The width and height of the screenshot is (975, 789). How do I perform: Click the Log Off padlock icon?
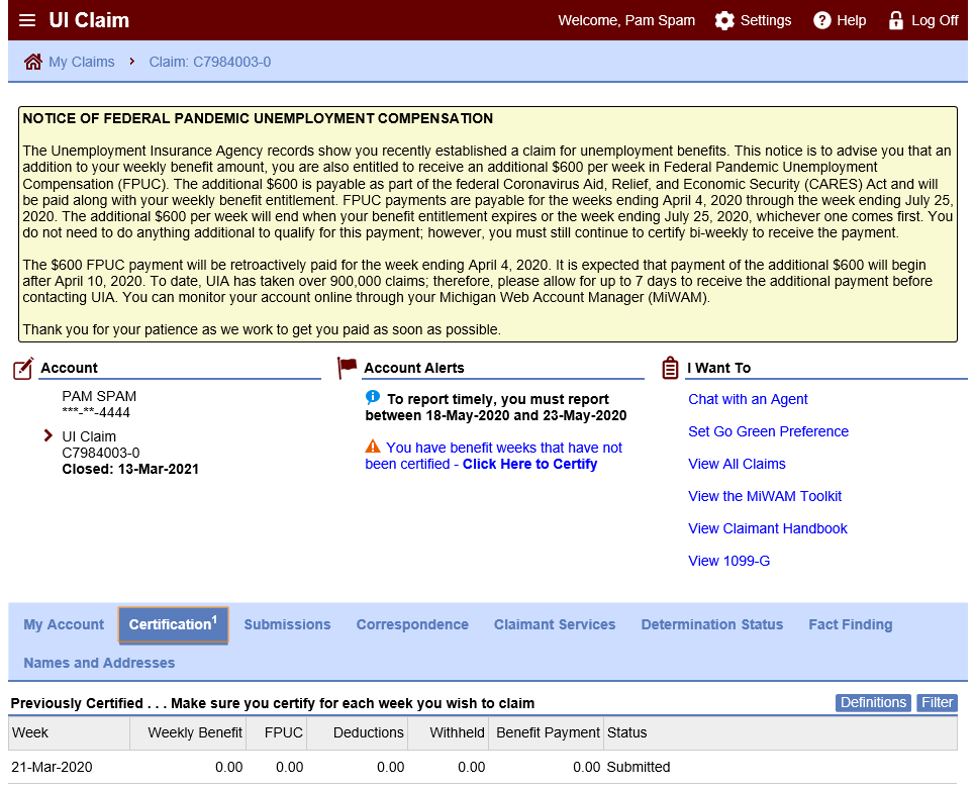(896, 21)
